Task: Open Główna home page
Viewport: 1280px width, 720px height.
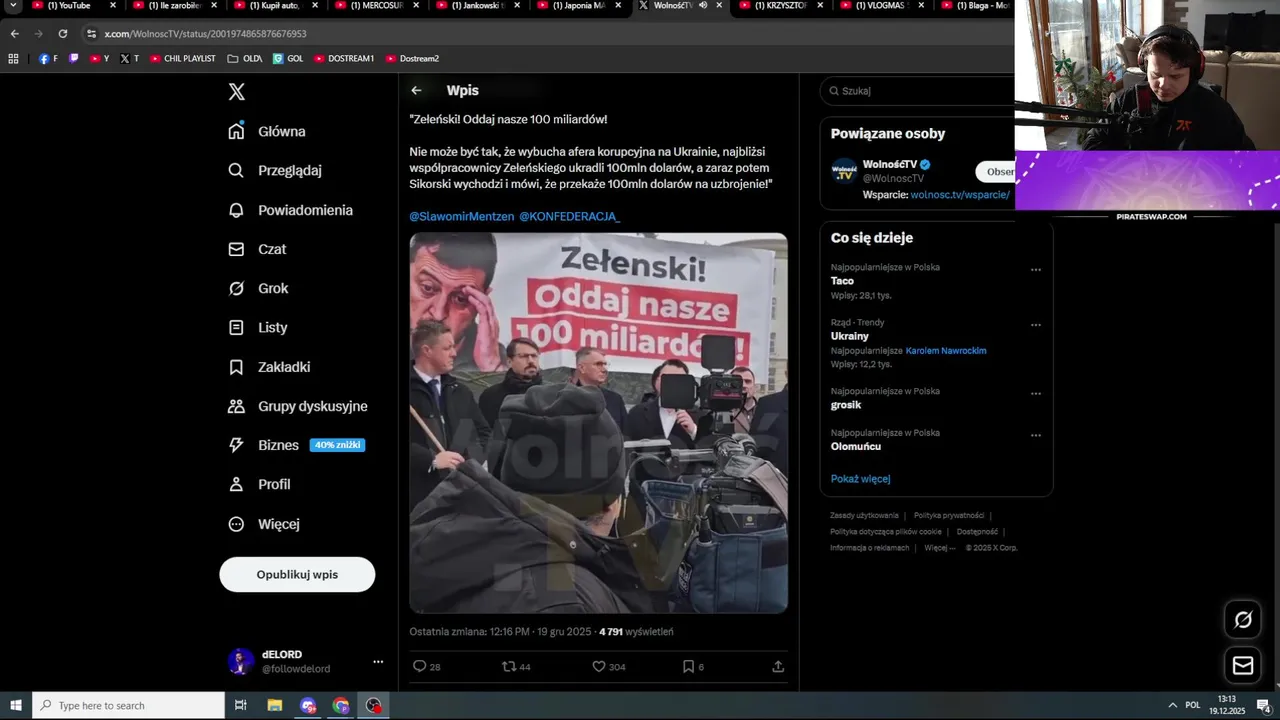Action: [x=266, y=131]
